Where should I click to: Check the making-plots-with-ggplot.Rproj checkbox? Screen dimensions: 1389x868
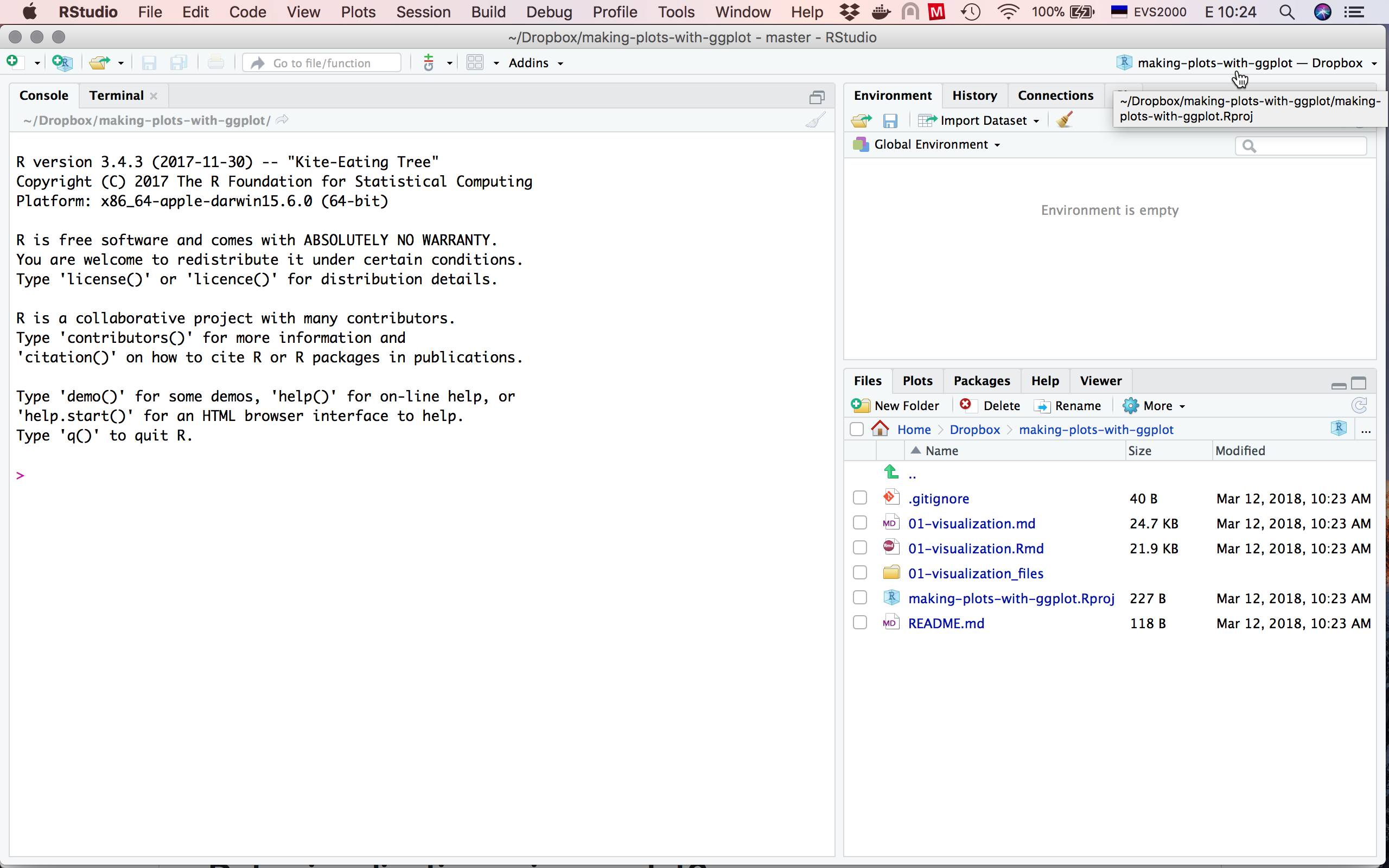click(860, 598)
